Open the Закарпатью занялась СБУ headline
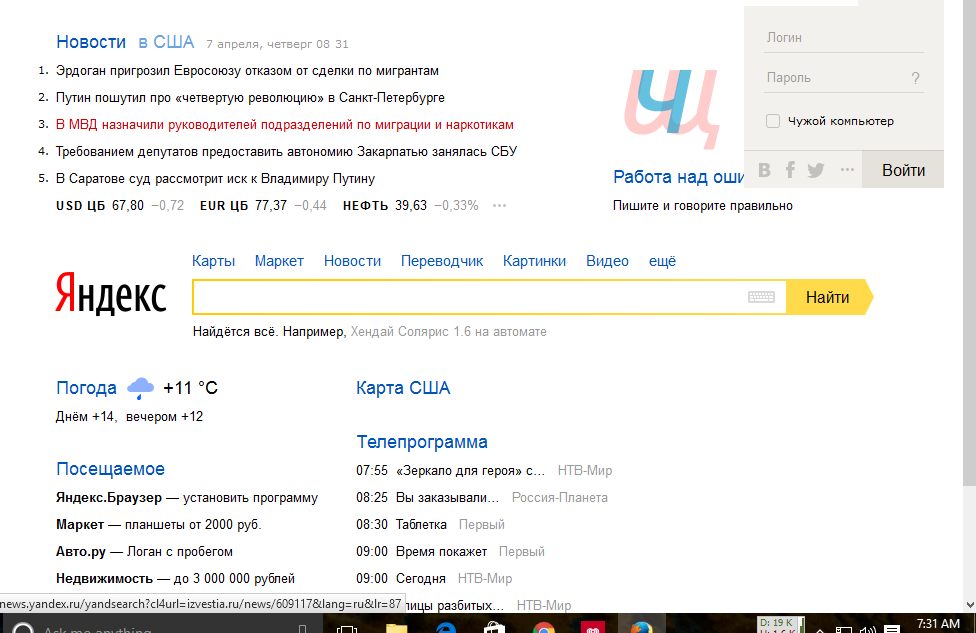Image resolution: width=976 pixels, height=633 pixels. pyautogui.click(x=286, y=151)
